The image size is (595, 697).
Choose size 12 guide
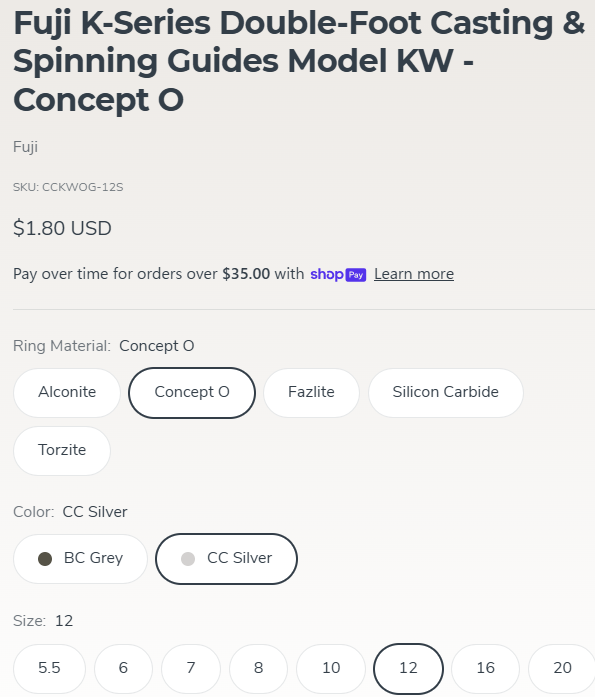(408, 668)
